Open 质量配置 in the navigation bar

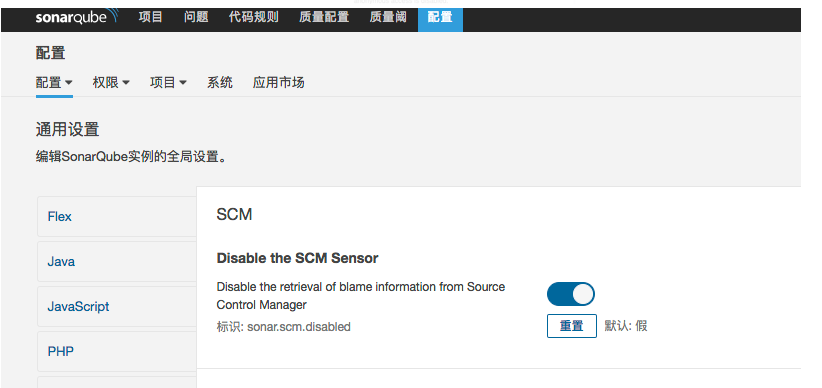(x=324, y=17)
